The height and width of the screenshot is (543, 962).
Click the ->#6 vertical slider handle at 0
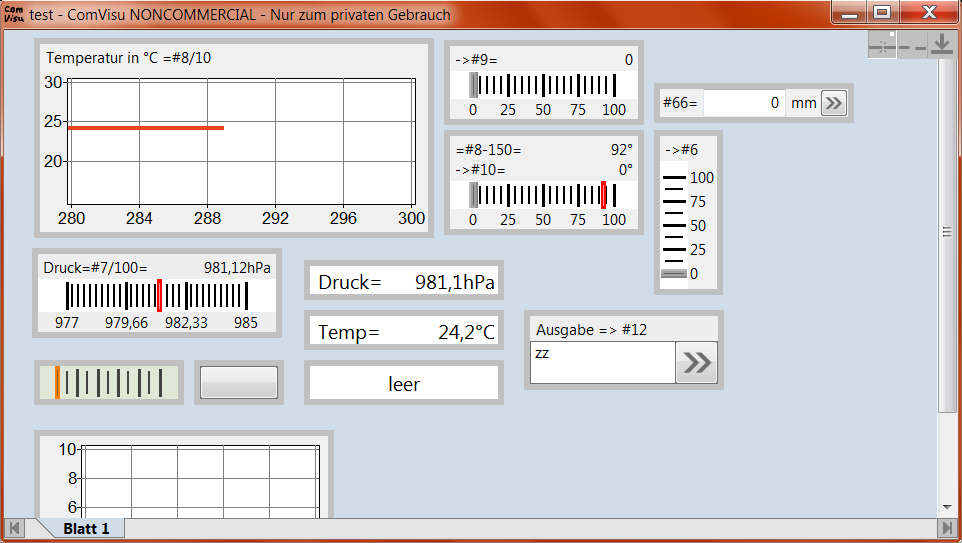tap(674, 274)
